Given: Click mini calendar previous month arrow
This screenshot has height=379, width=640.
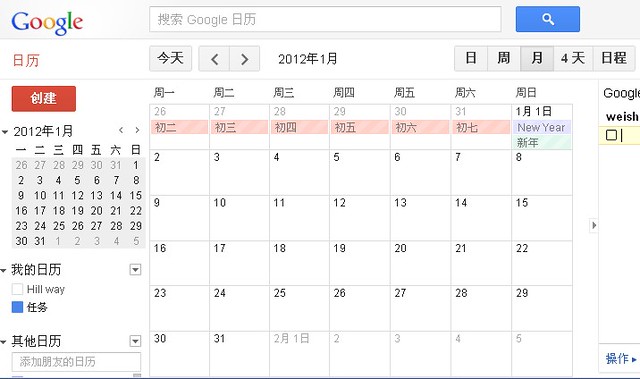Looking at the screenshot, I should coord(121,130).
